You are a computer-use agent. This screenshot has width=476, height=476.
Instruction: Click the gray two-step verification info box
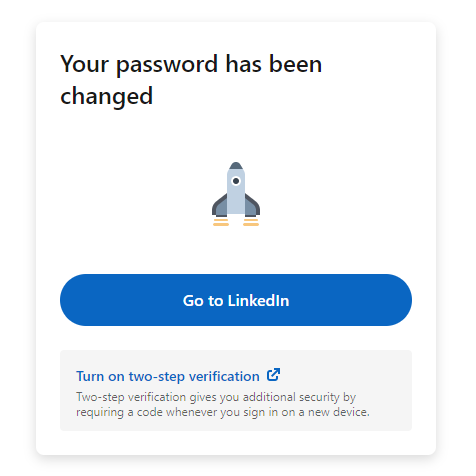click(236, 390)
